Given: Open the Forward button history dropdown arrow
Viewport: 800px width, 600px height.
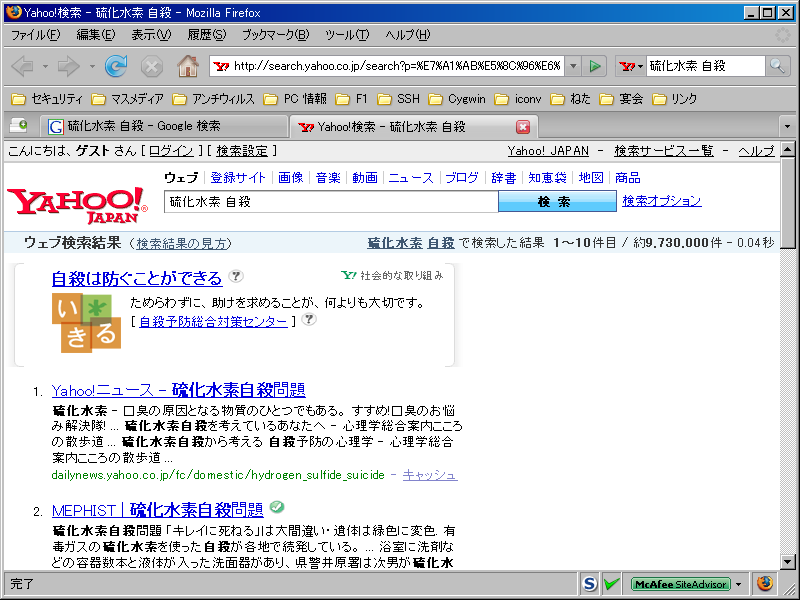Looking at the screenshot, I should (92, 66).
